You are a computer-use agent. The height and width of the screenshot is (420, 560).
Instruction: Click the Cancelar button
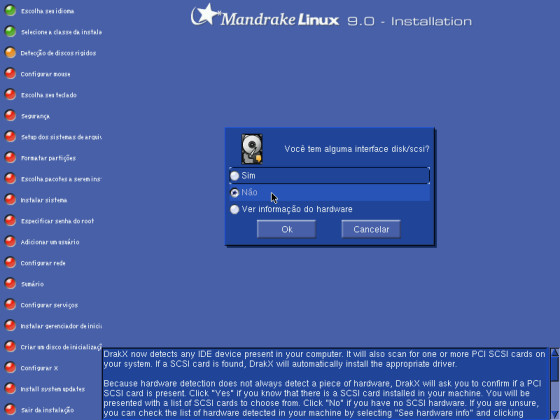[371, 229]
